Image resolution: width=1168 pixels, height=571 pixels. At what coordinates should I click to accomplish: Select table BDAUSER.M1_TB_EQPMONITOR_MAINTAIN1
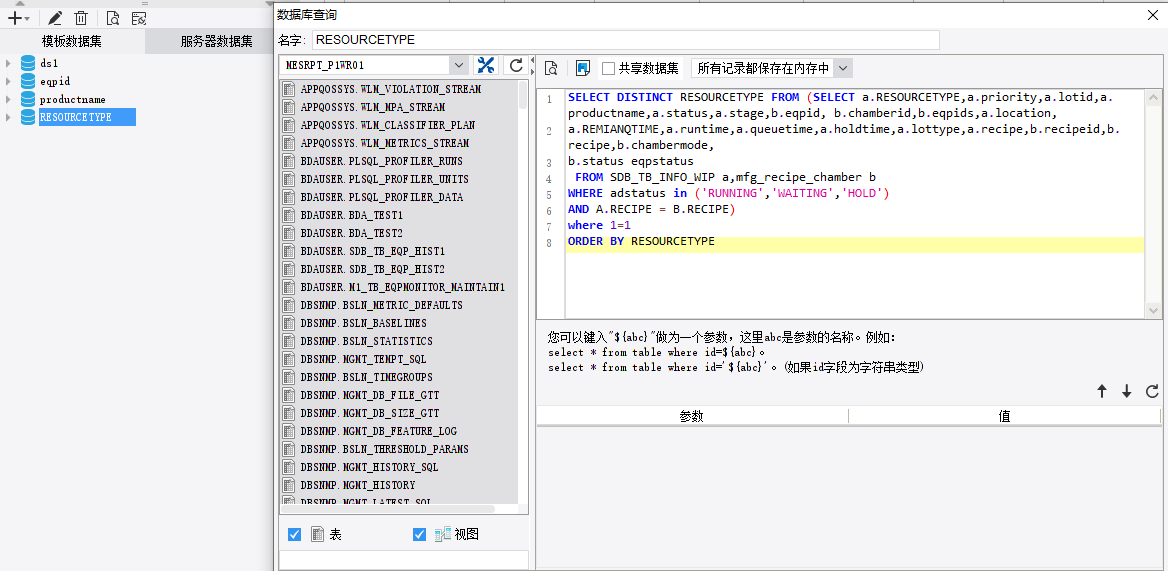coord(402,287)
